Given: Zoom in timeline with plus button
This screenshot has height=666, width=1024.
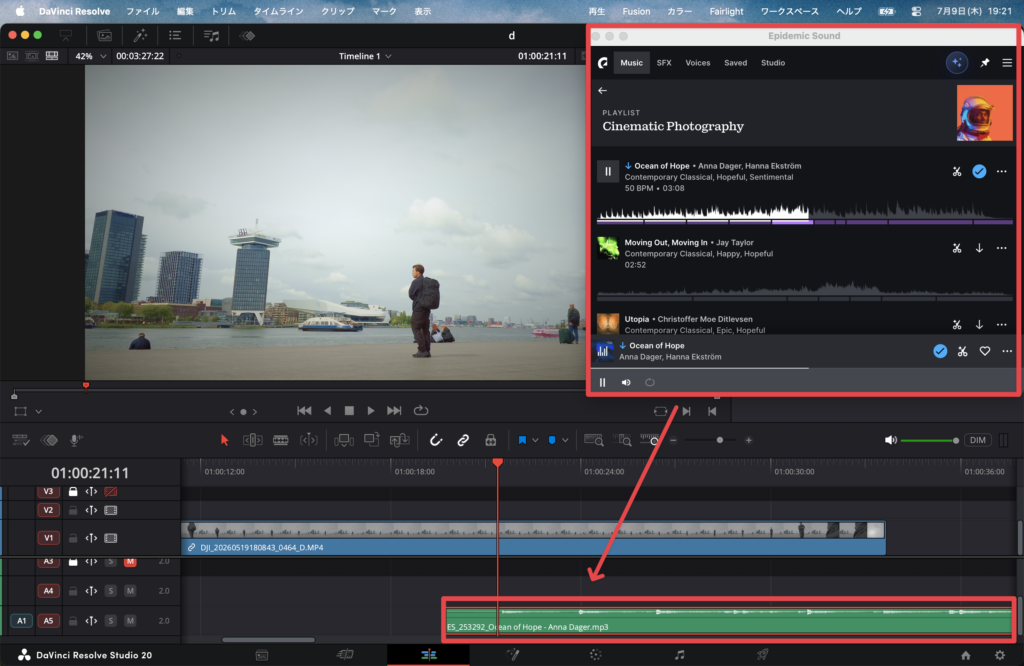Looking at the screenshot, I should (x=748, y=440).
